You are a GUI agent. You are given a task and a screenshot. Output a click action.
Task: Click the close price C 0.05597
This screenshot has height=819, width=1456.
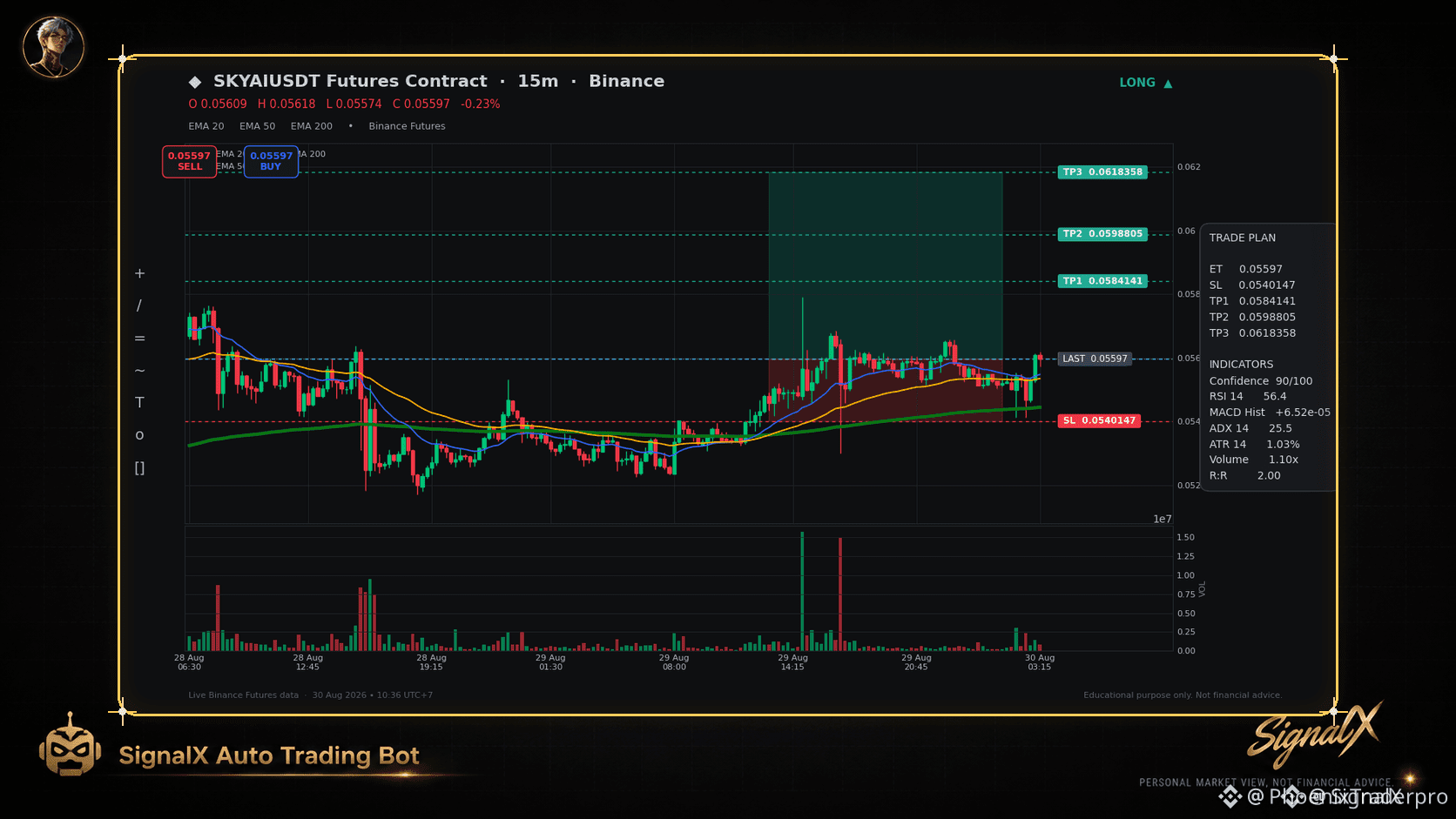click(421, 104)
